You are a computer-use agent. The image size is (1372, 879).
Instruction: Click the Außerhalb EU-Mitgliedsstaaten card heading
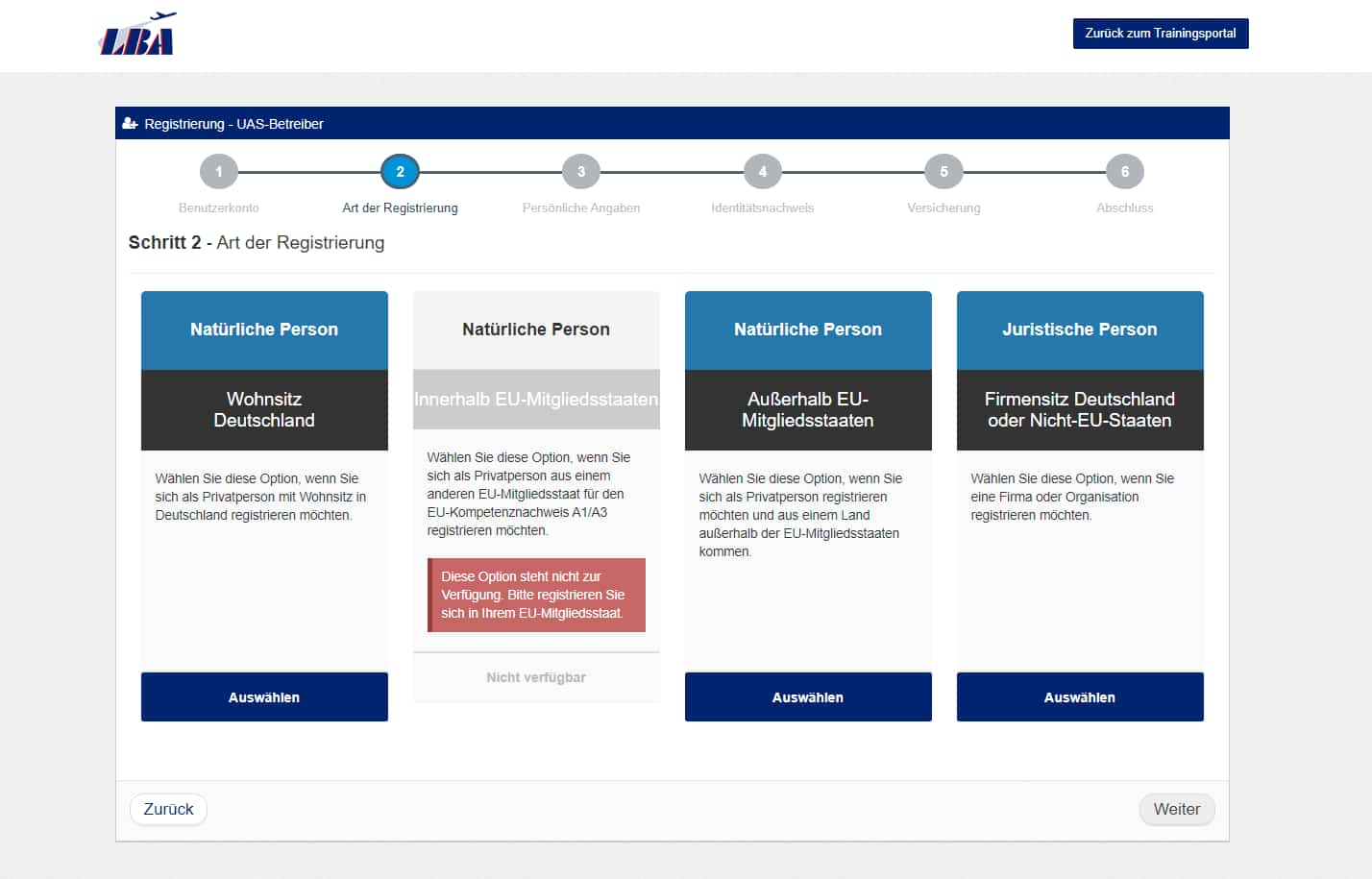click(808, 409)
